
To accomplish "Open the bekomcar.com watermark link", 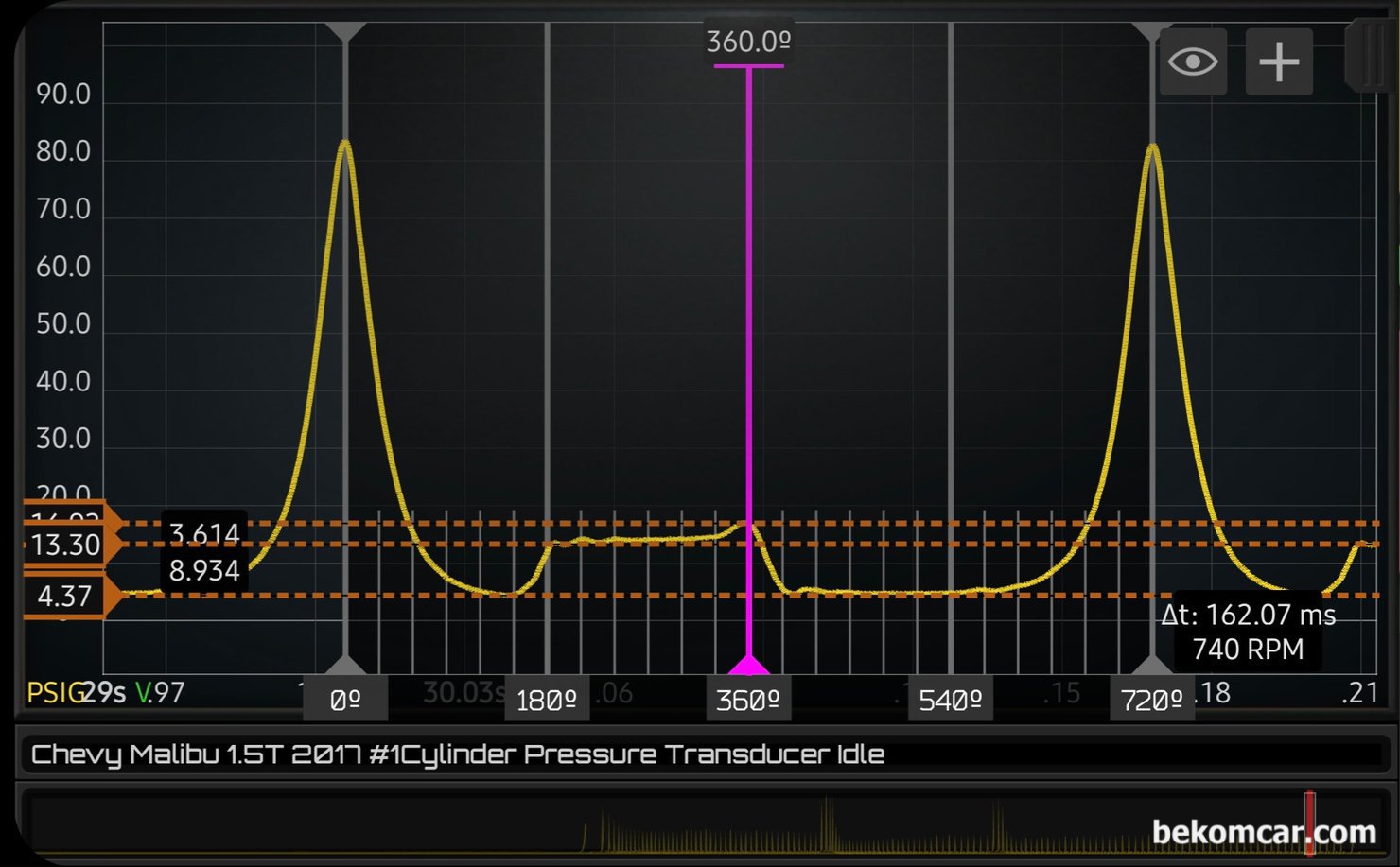I will [1264, 832].
